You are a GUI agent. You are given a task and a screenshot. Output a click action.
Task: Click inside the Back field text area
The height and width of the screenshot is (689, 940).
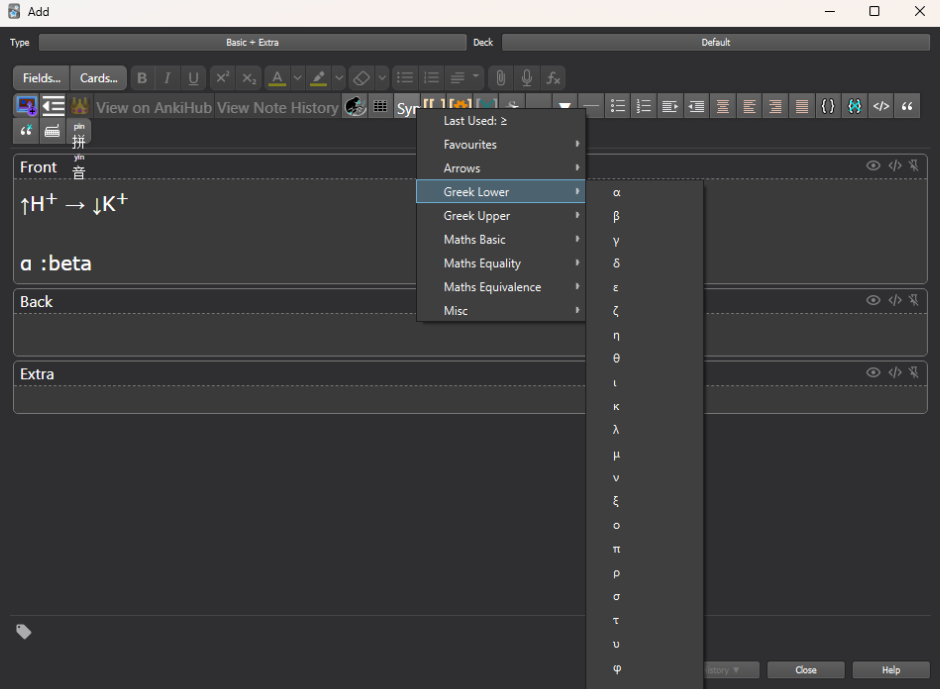tap(470, 334)
